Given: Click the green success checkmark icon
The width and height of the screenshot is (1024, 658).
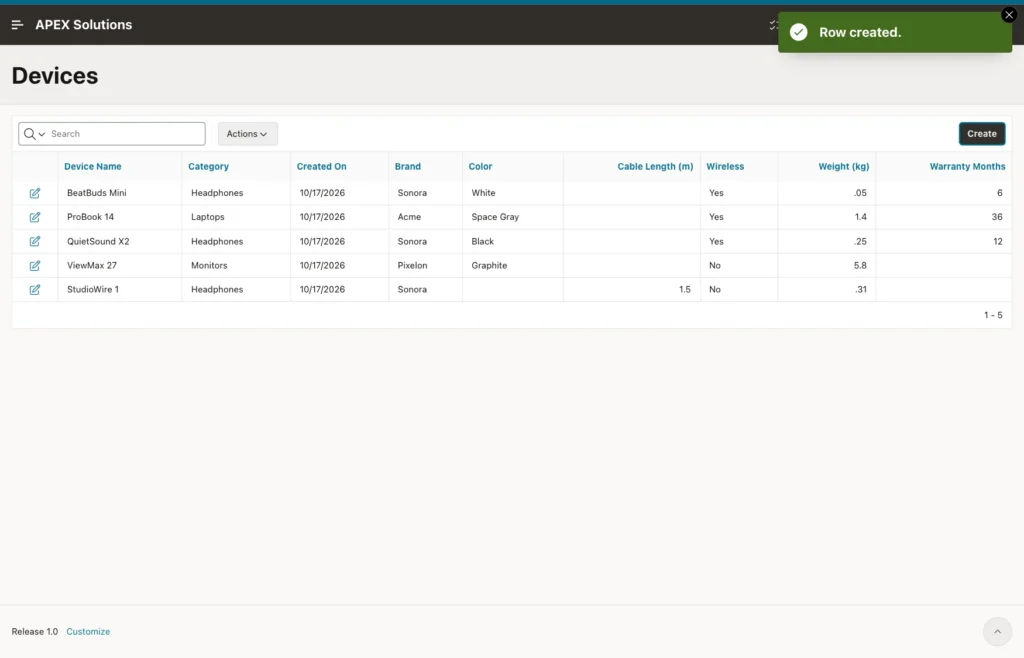Looking at the screenshot, I should (799, 32).
